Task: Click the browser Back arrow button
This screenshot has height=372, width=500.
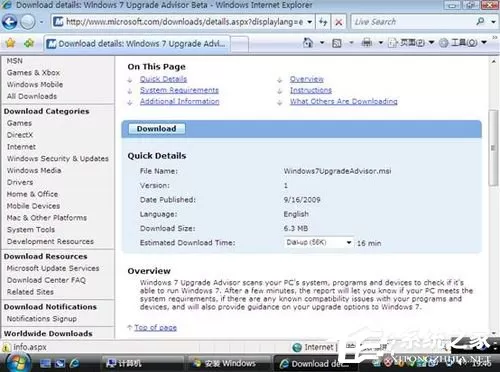Action: tap(10, 22)
